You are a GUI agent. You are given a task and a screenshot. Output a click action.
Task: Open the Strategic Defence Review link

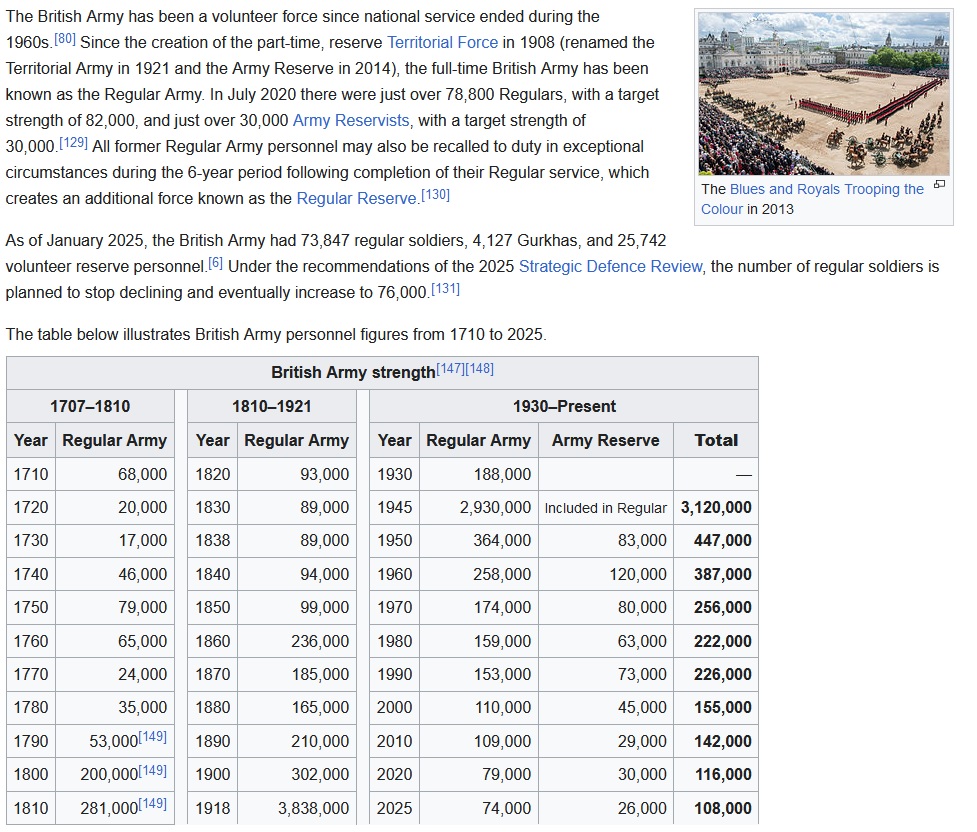[611, 267]
